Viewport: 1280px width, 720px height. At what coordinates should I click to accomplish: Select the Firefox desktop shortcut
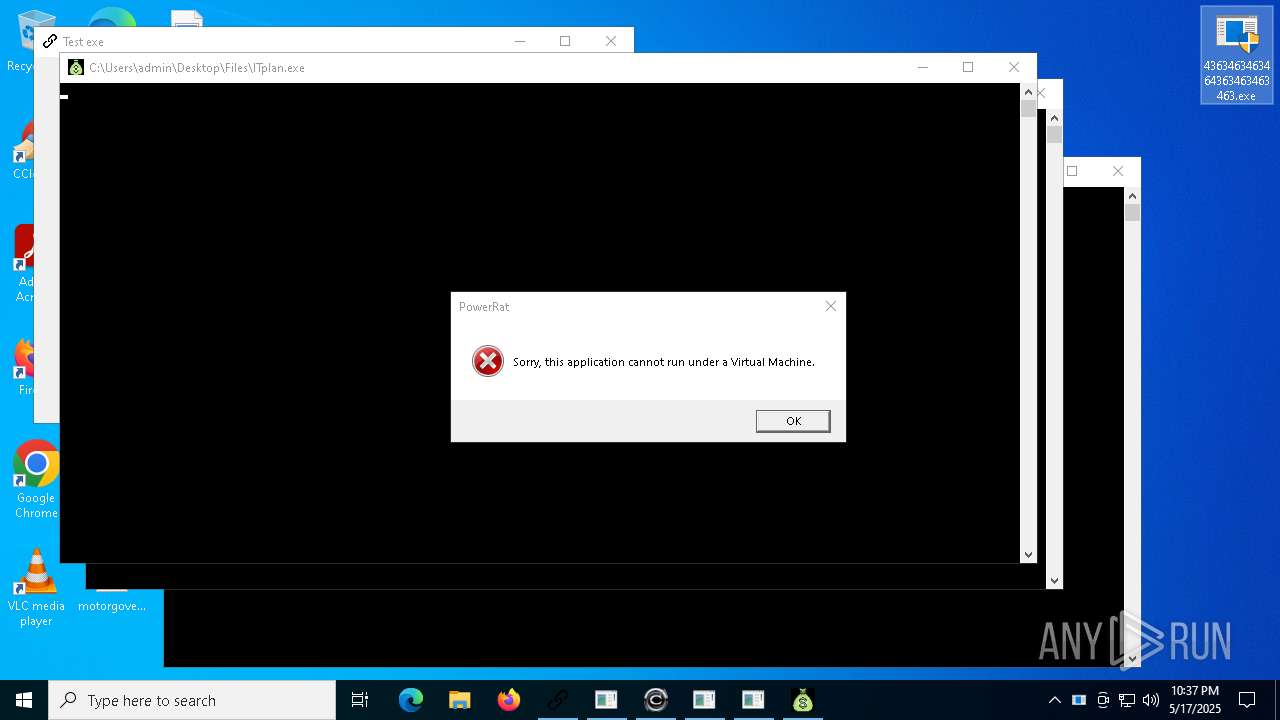point(26,366)
